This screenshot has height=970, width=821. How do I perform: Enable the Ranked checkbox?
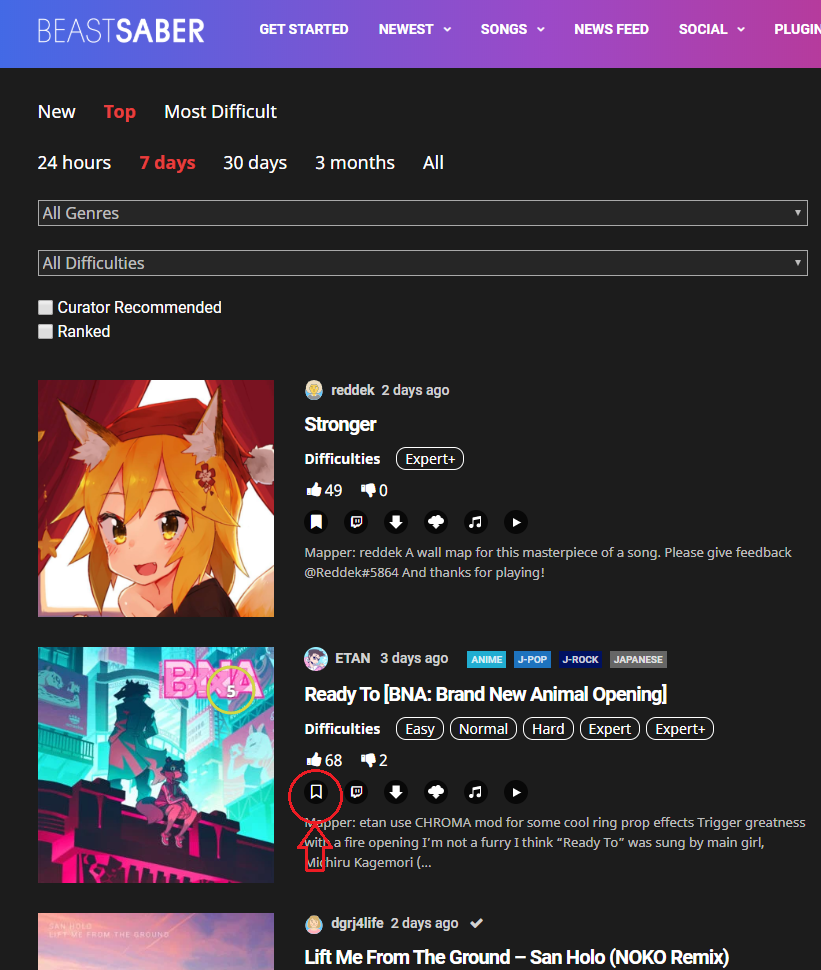[45, 332]
